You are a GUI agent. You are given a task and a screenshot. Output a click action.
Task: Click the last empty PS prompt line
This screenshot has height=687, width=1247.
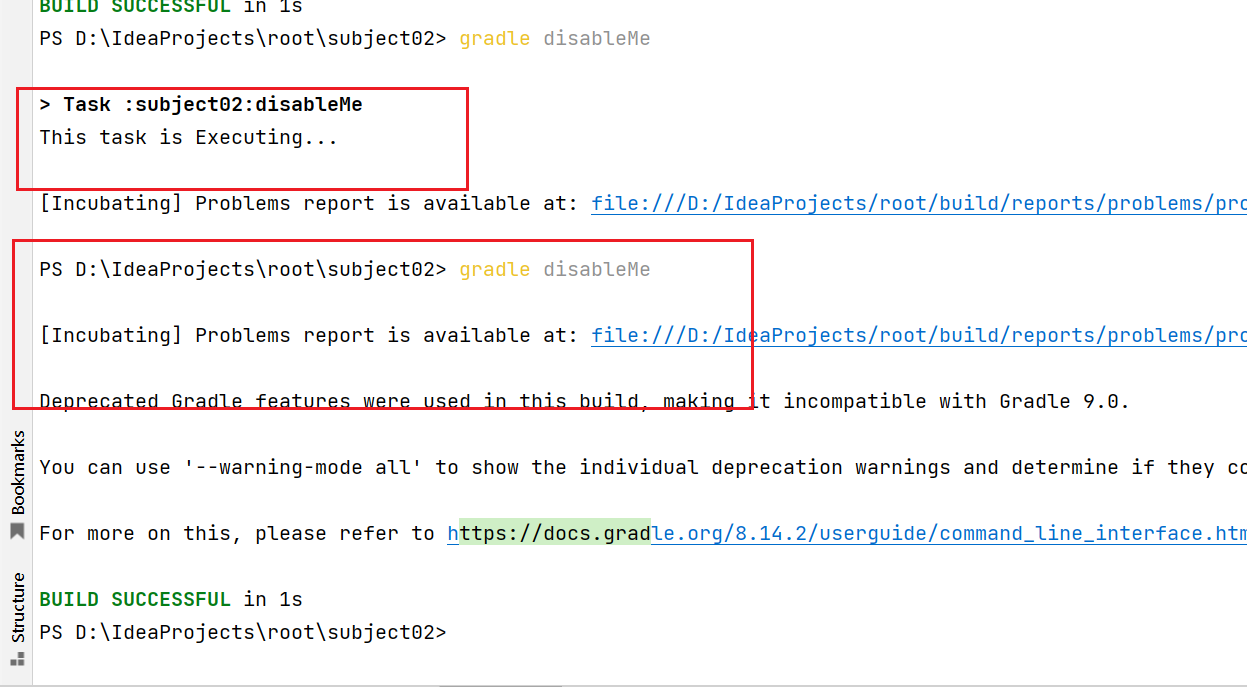click(243, 632)
